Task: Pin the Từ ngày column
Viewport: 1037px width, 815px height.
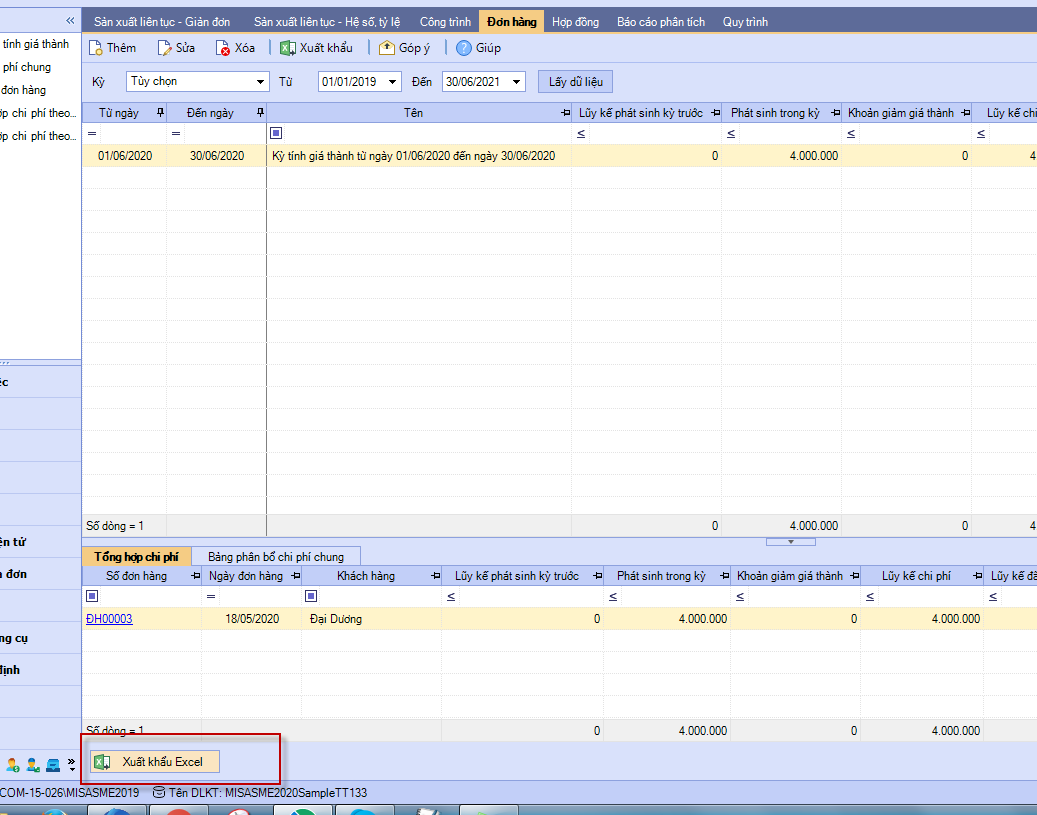Action: [160, 113]
